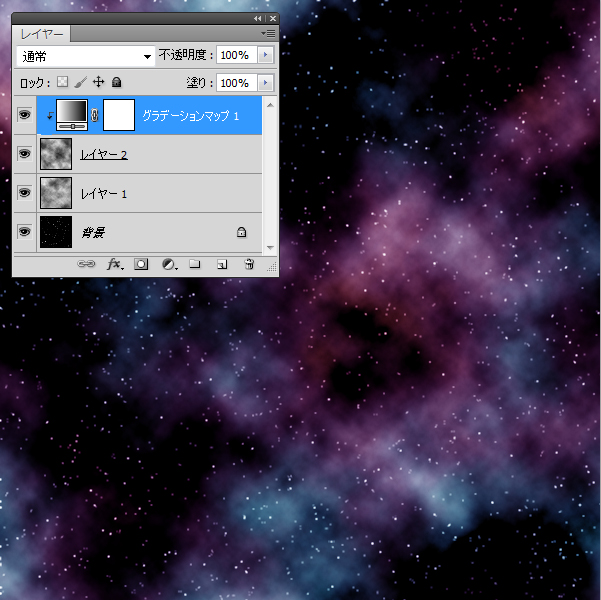
Task: Select レイヤー 2 layer name
Action: (x=104, y=155)
